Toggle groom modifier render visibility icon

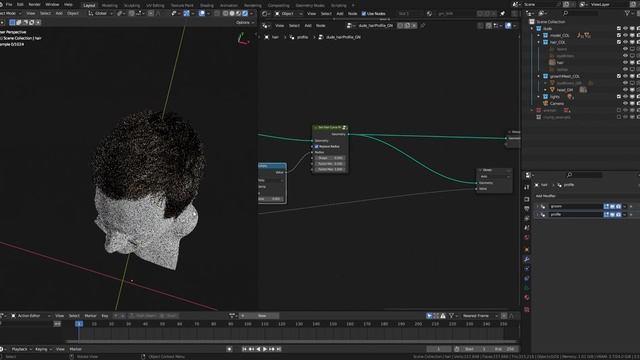click(618, 207)
